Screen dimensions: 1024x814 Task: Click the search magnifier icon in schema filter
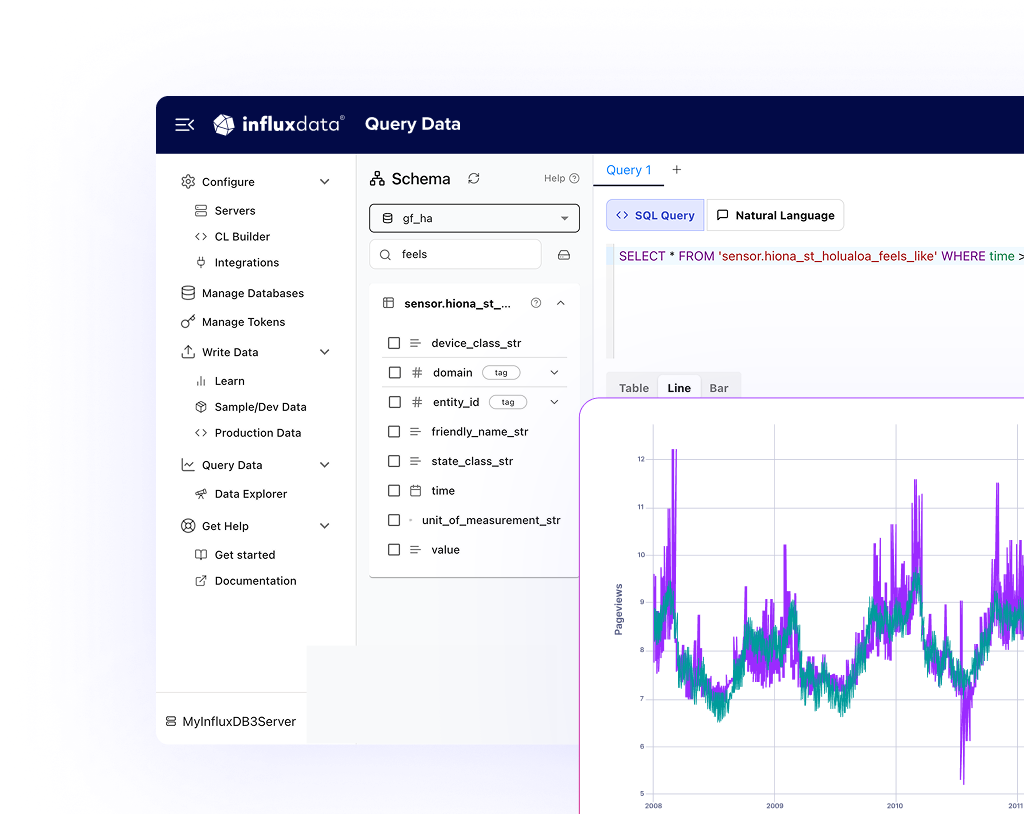(385, 255)
